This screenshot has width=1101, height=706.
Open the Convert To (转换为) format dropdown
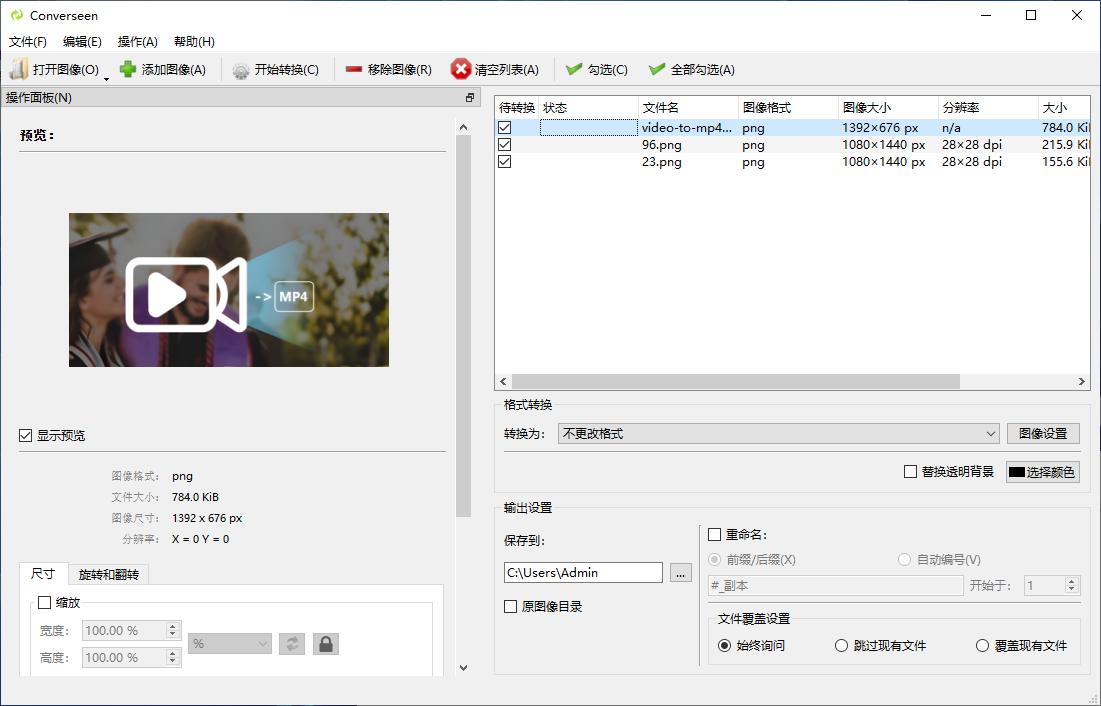pyautogui.click(x=778, y=433)
